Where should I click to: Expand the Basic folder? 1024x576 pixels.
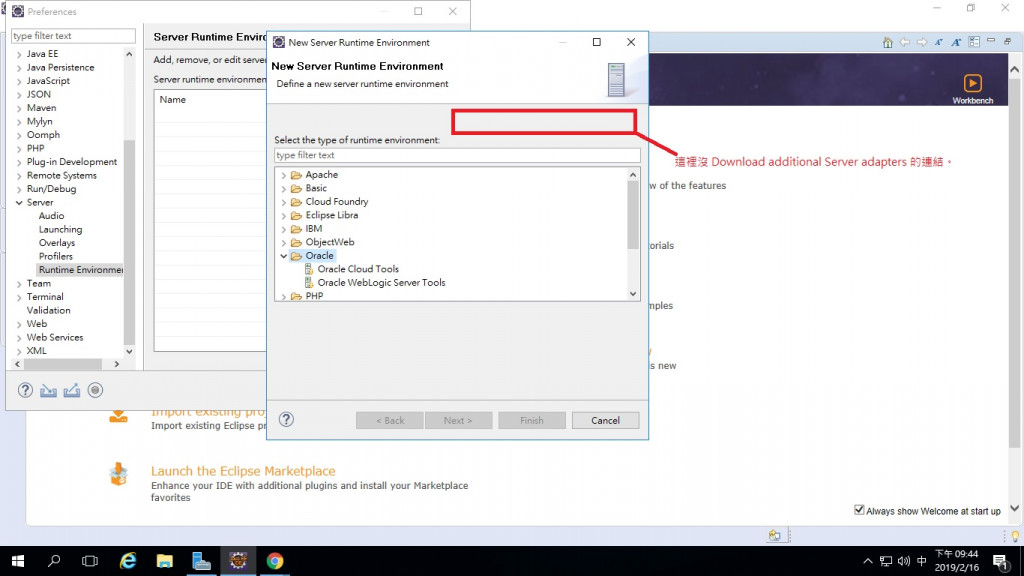click(x=283, y=189)
